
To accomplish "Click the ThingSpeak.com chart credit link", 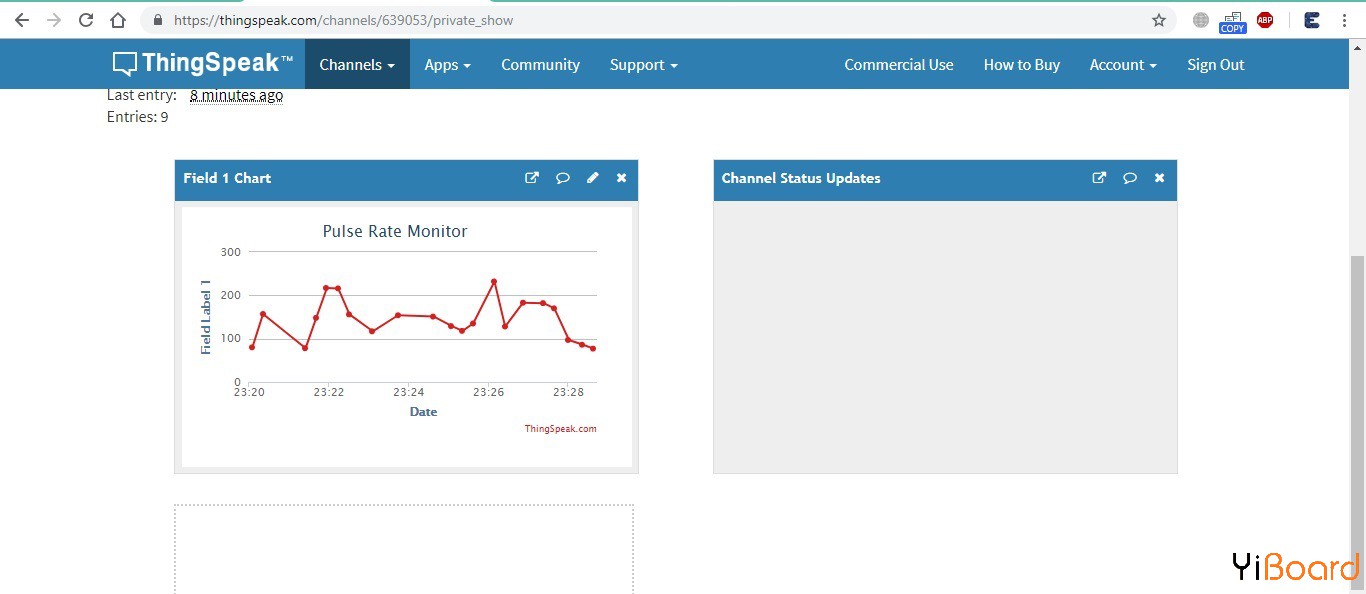I will [x=560, y=429].
